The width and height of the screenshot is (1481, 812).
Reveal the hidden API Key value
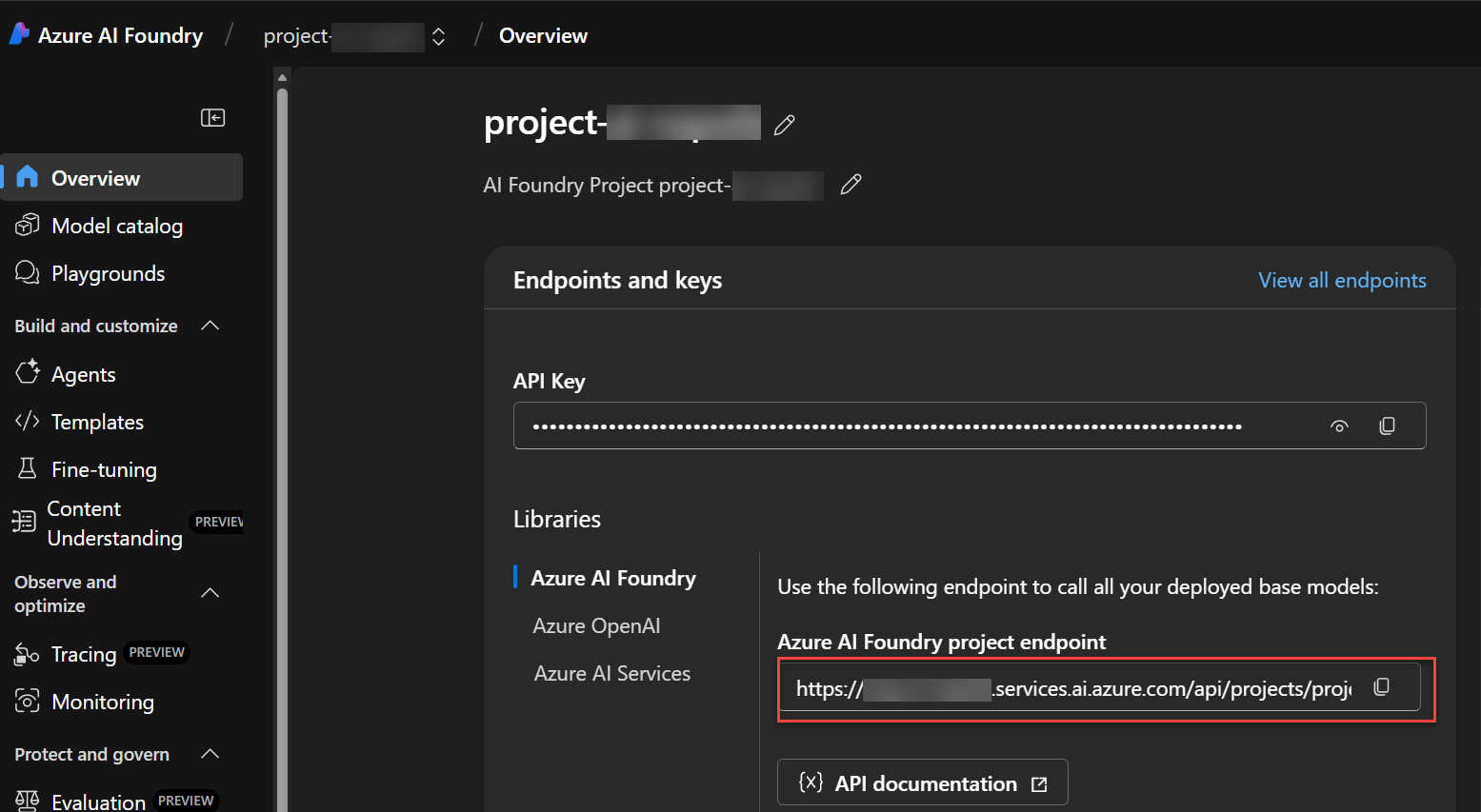click(x=1339, y=426)
